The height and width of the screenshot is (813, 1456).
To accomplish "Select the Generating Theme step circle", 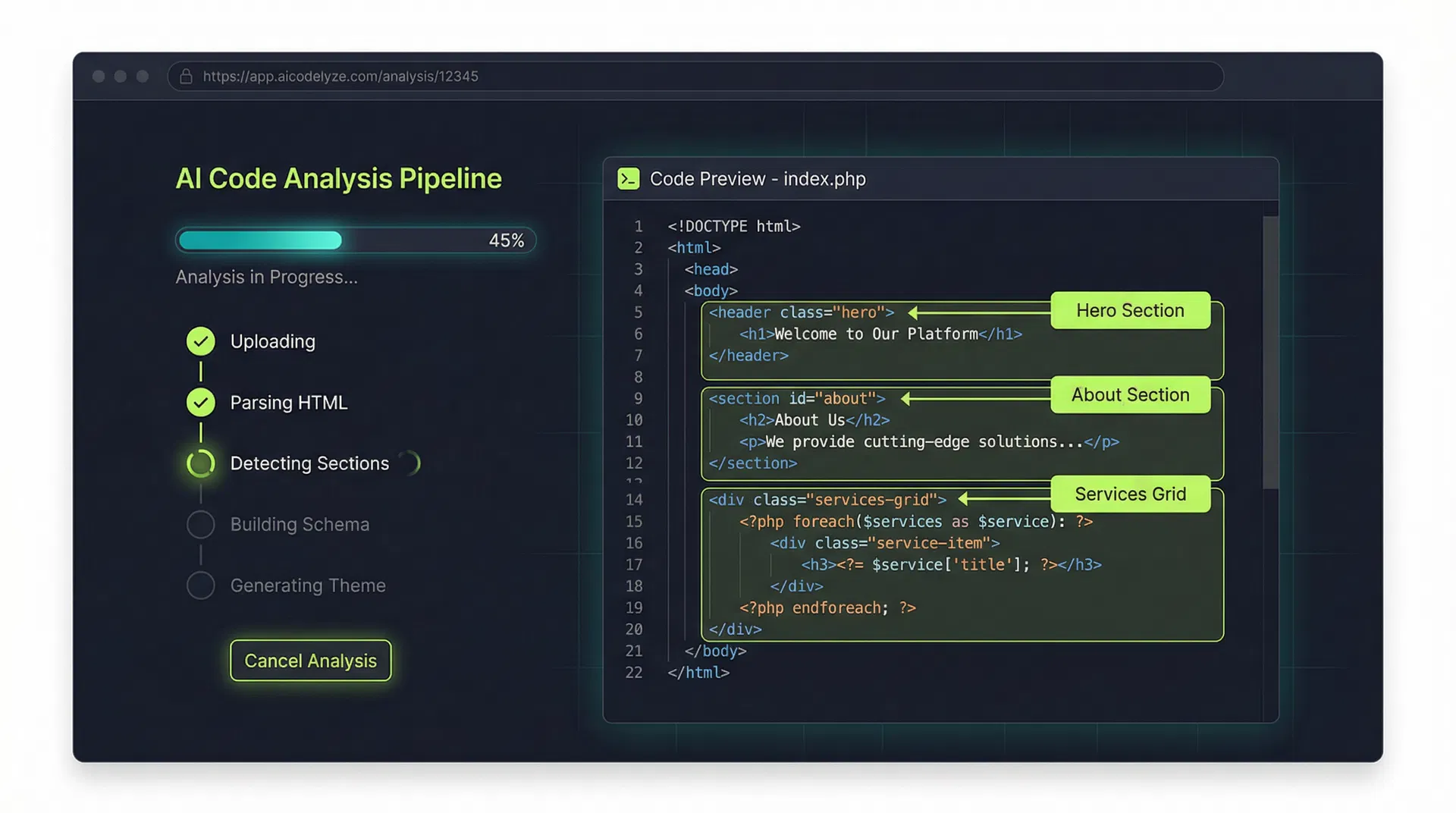I will point(200,585).
